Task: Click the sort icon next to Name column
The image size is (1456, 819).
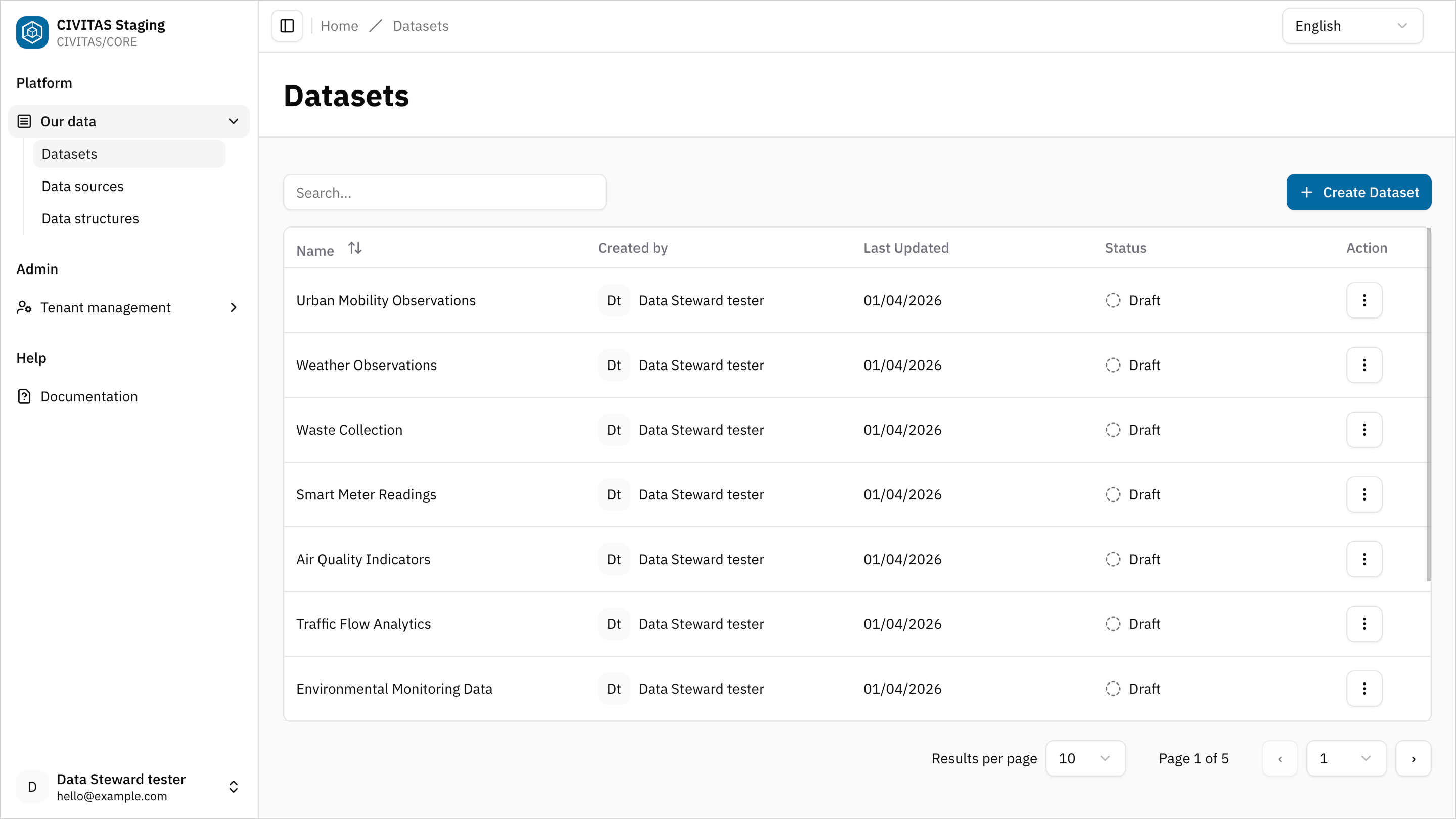Action: (x=354, y=248)
